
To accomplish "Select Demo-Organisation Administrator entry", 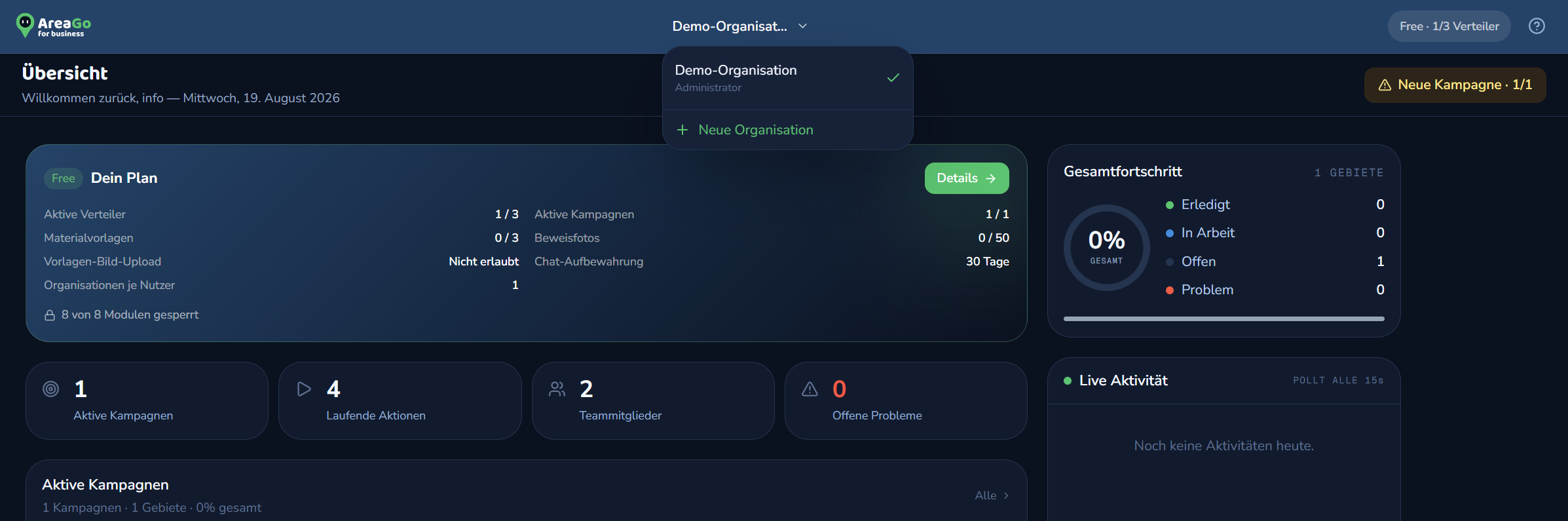I will tap(788, 78).
